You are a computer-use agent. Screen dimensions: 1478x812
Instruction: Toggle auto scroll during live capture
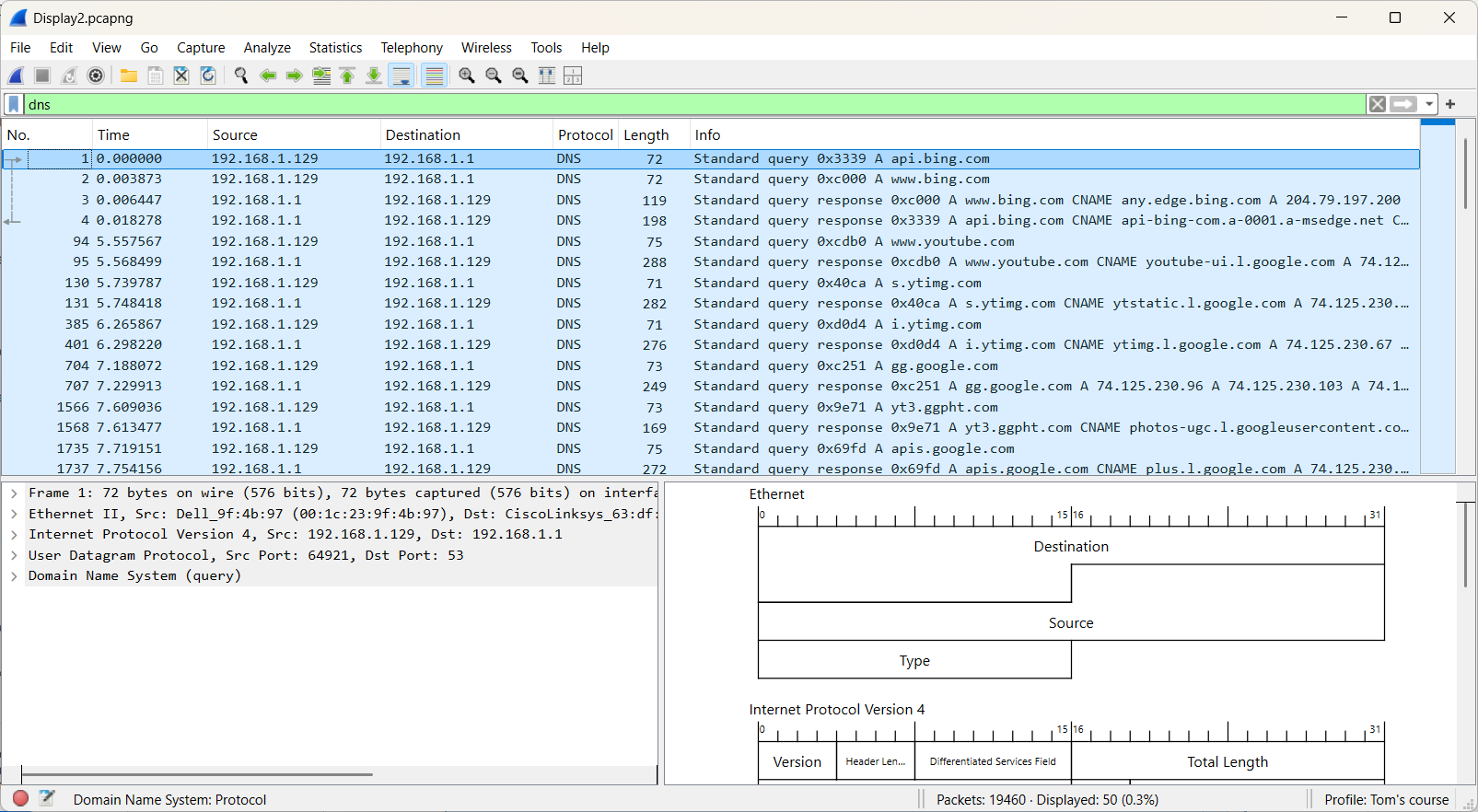[402, 75]
